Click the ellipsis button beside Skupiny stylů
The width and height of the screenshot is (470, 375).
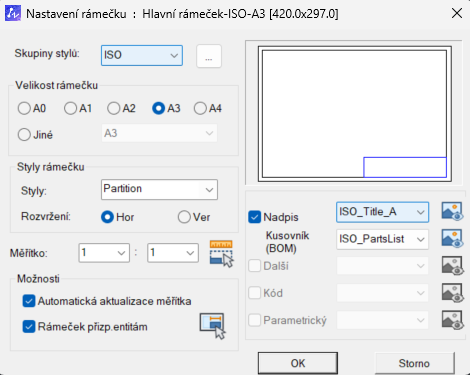(209, 56)
